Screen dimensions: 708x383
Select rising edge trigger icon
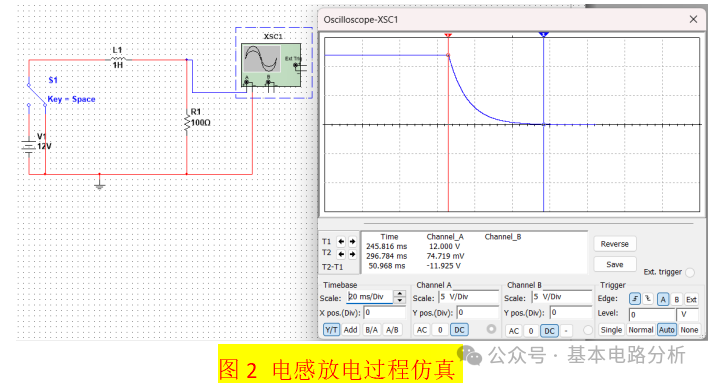tap(635, 299)
